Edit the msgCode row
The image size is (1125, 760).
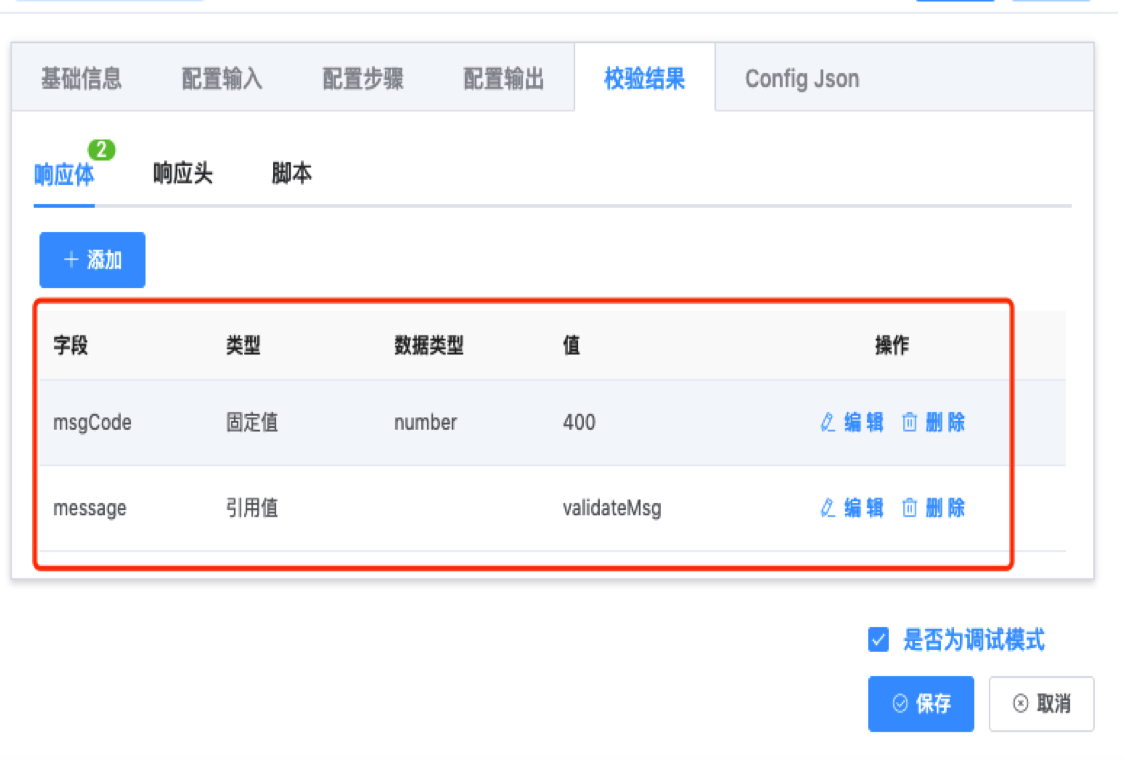[x=852, y=422]
